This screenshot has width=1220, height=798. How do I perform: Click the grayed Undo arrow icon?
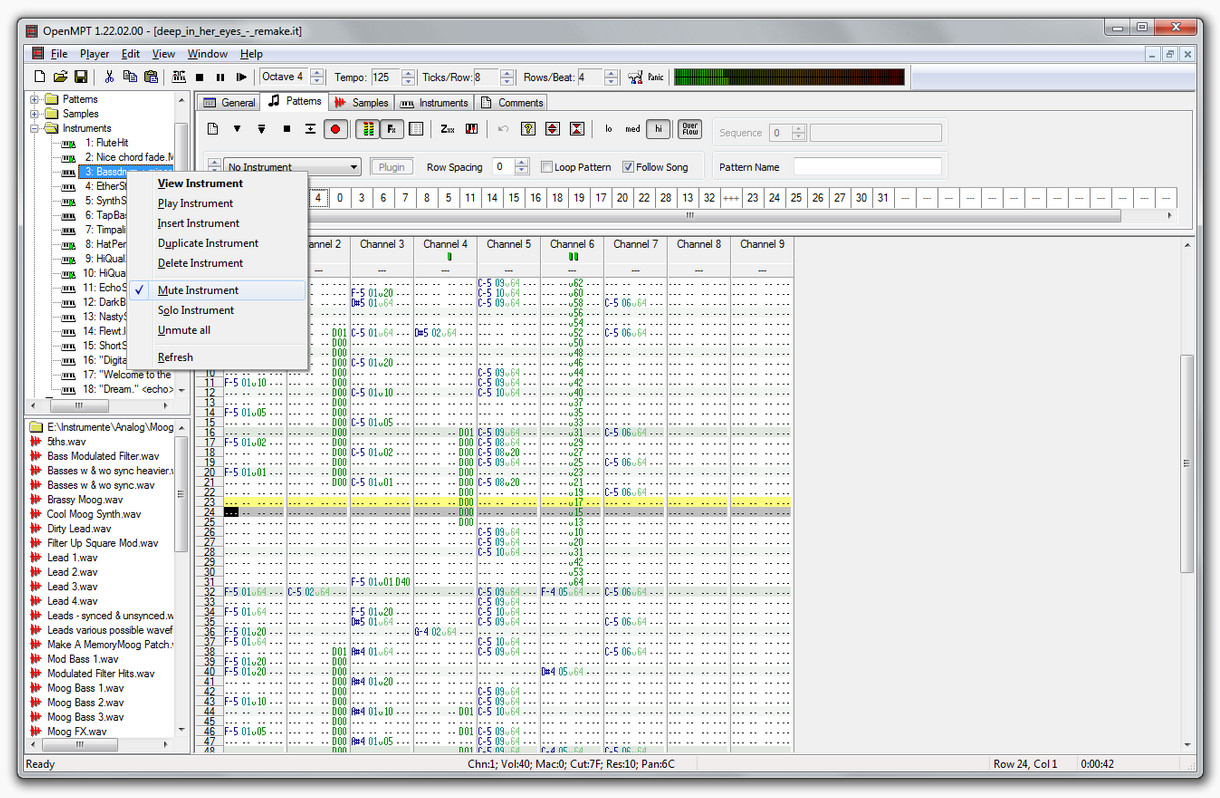coord(503,129)
